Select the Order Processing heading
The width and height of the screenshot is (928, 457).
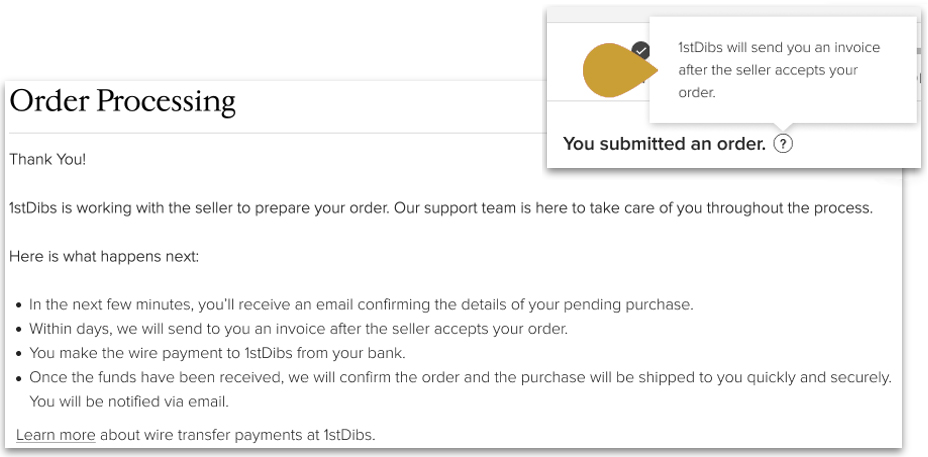coord(123,101)
